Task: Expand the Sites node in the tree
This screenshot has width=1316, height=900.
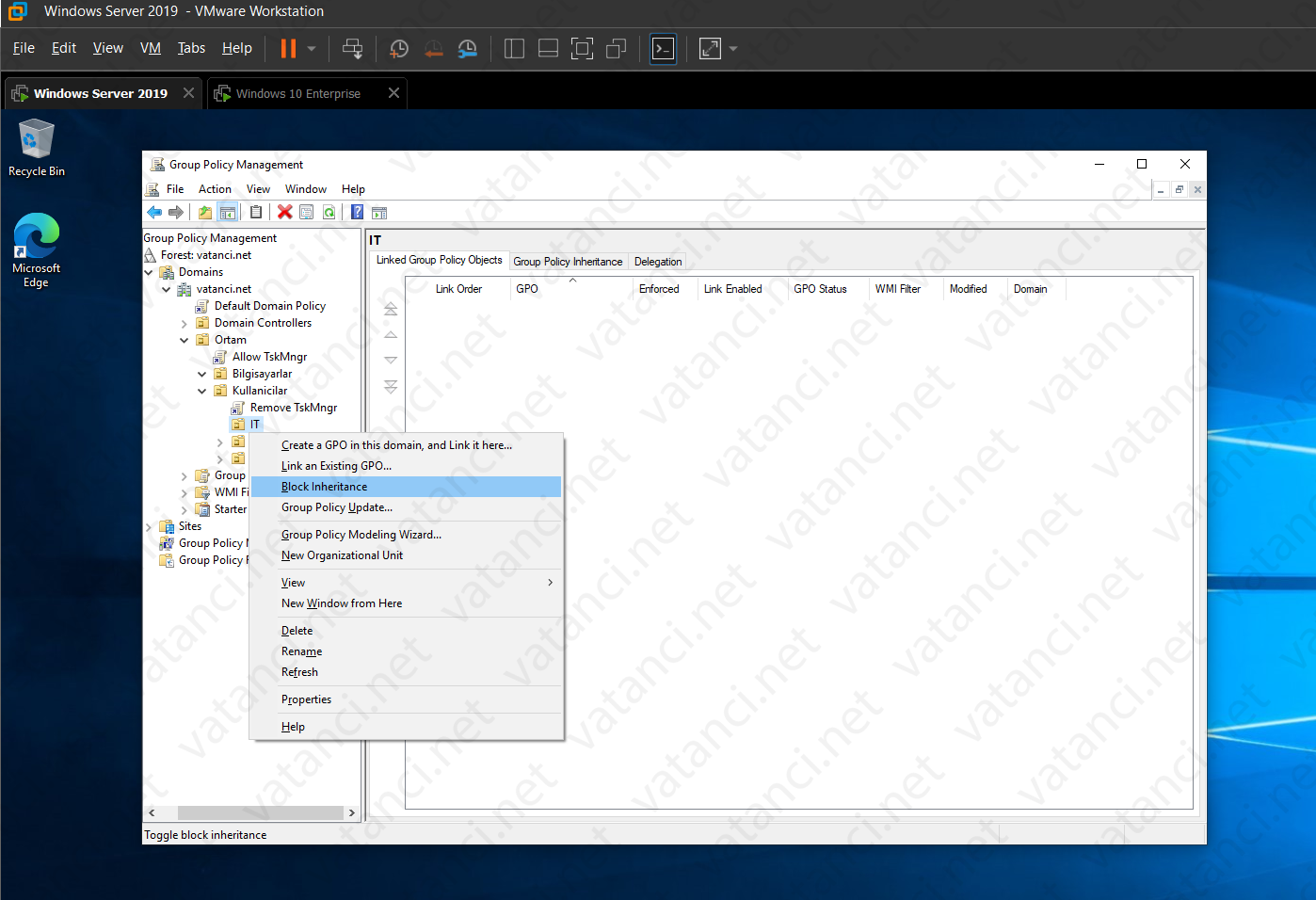Action: click(148, 525)
